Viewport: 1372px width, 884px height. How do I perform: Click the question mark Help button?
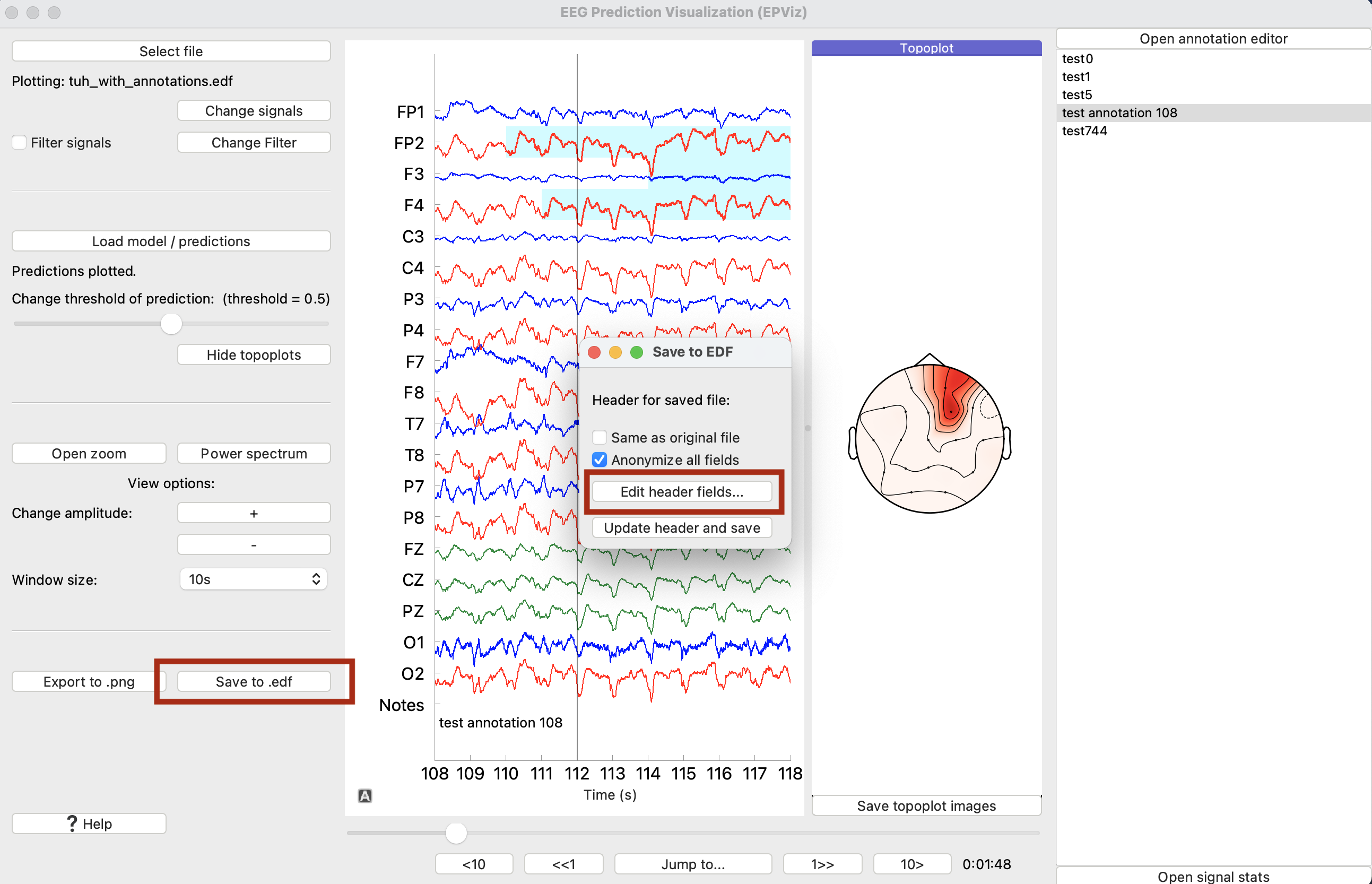coord(89,824)
